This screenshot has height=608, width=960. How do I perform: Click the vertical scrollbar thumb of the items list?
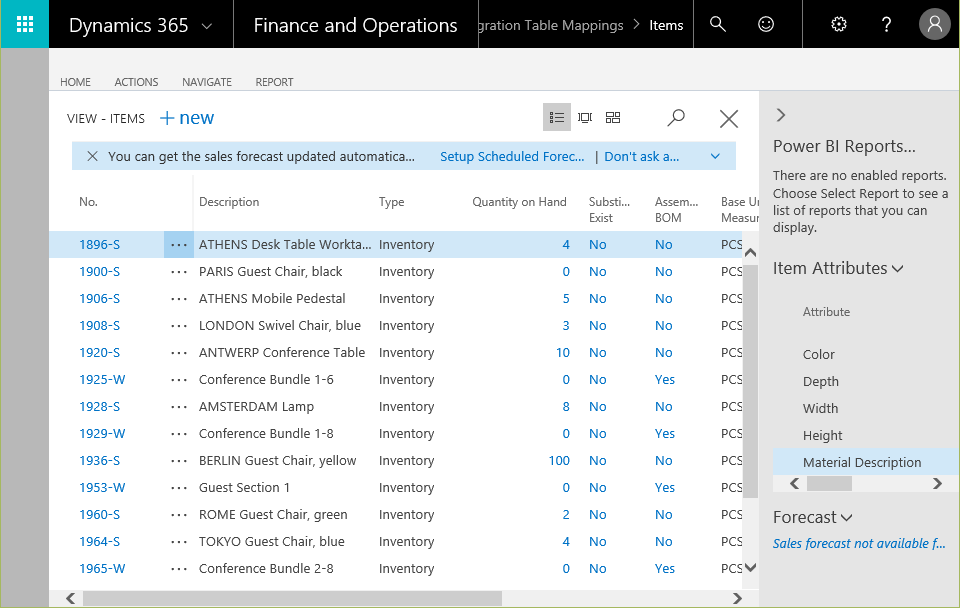750,381
